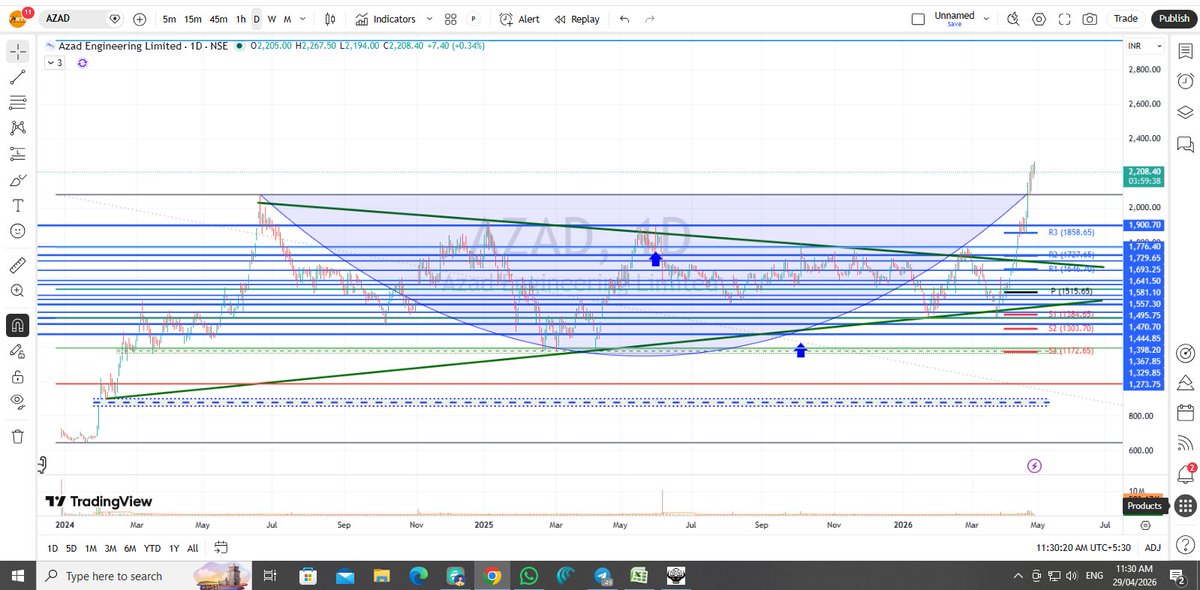Viewport: 1200px width, 590px height.
Task: Hide all drawings with eye icon
Action: [17, 402]
